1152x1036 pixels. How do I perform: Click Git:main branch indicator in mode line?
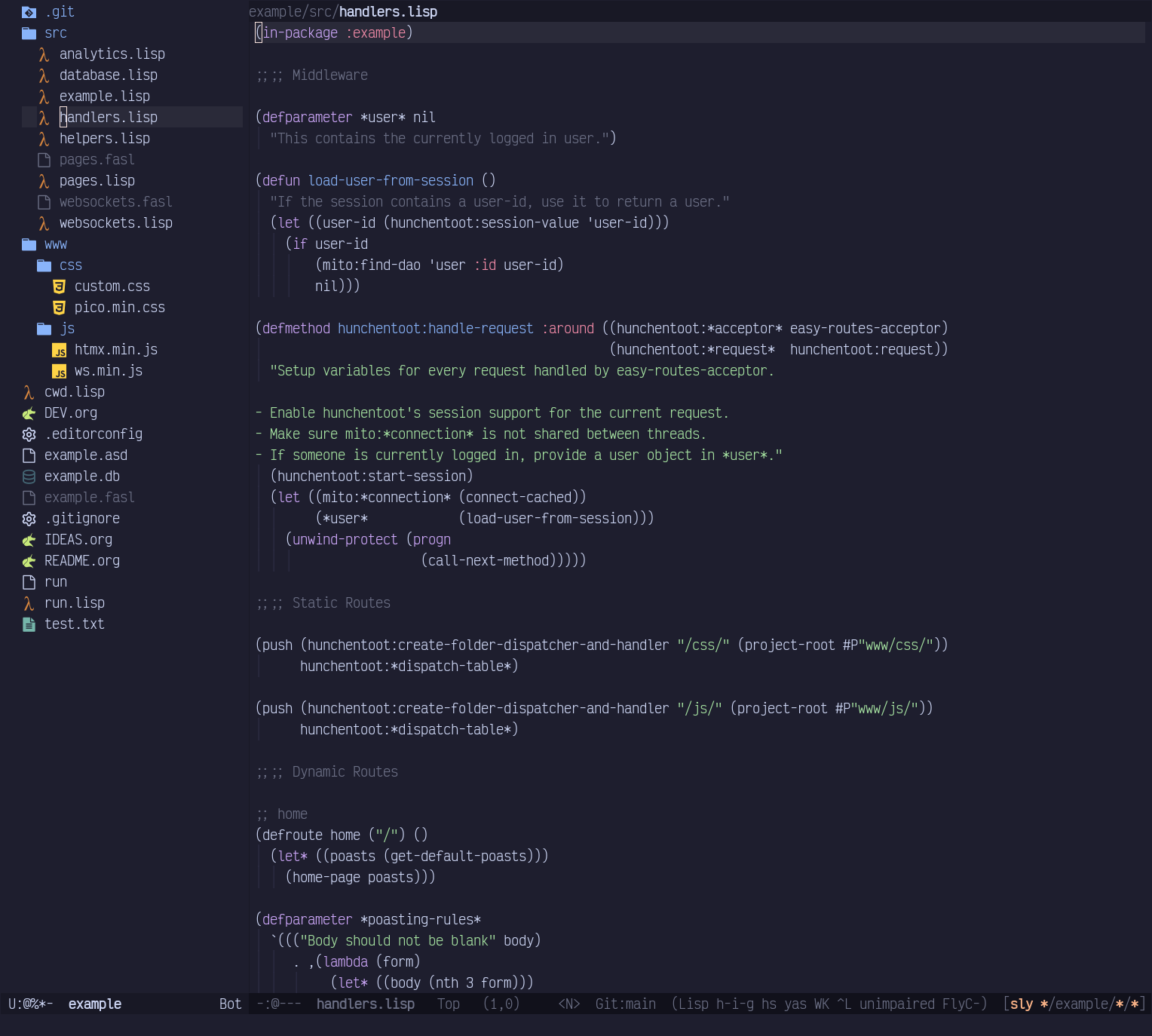pyautogui.click(x=626, y=1004)
